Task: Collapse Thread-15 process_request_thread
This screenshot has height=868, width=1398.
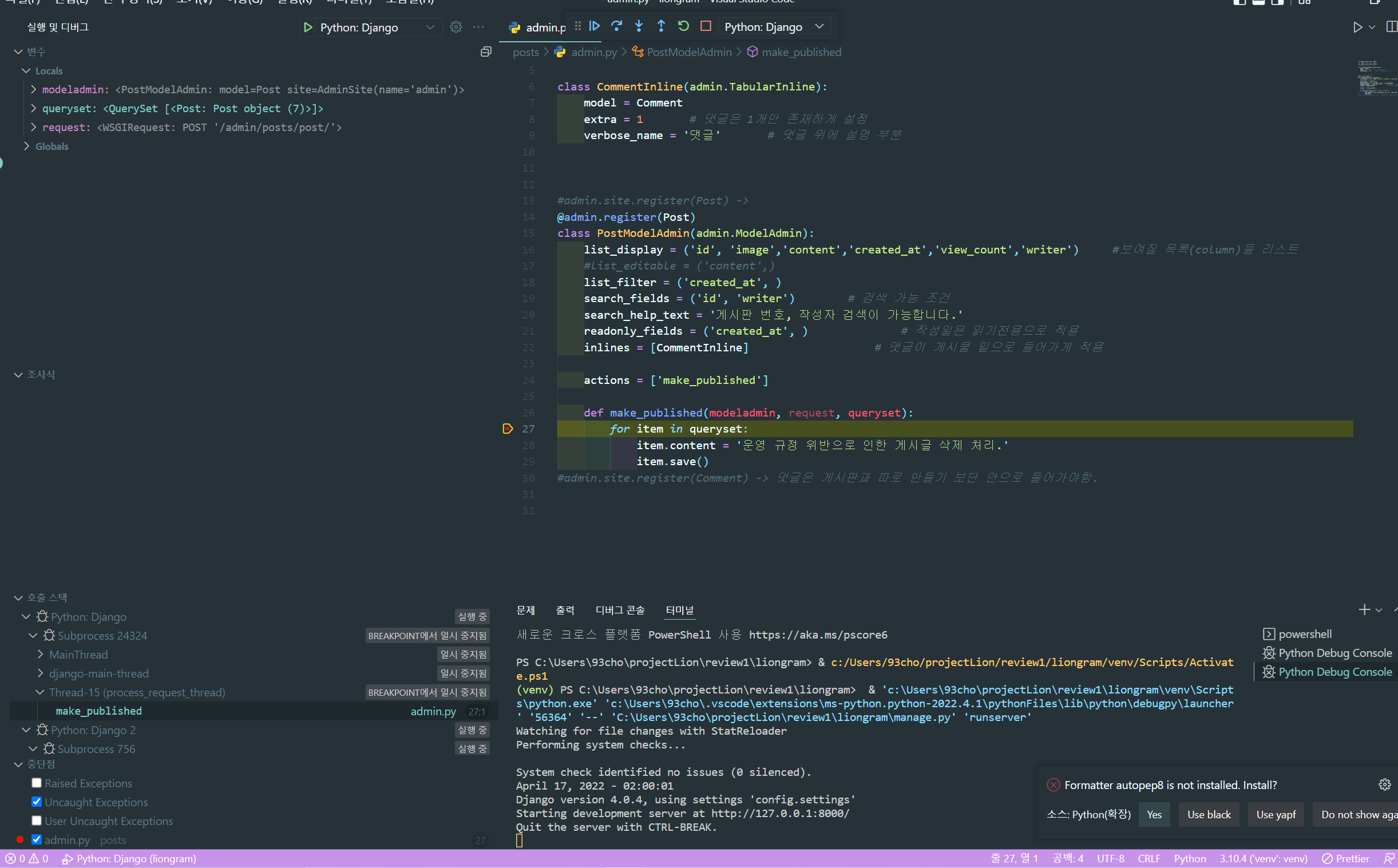Action: [40, 692]
